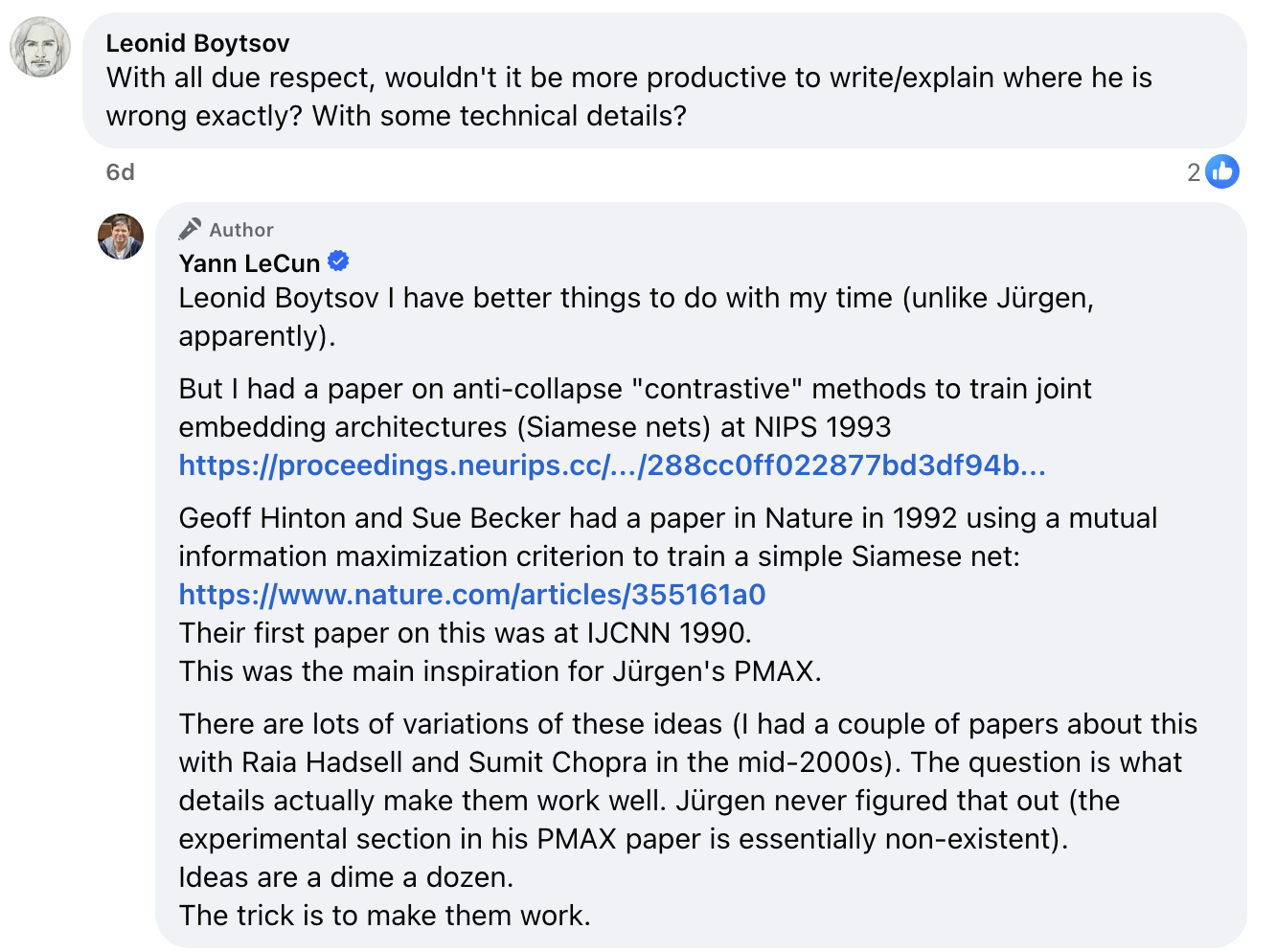1276x952 pixels.
Task: Open the proceedings.neurips.cc paper link
Action: point(611,465)
